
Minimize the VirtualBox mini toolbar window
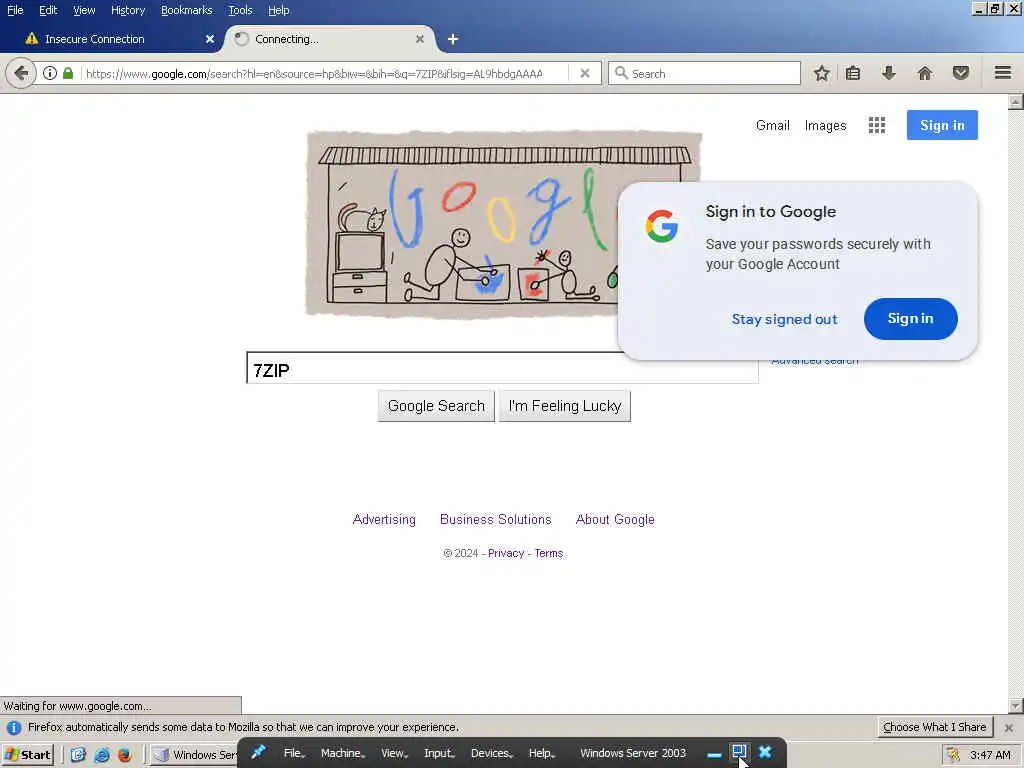click(x=714, y=754)
